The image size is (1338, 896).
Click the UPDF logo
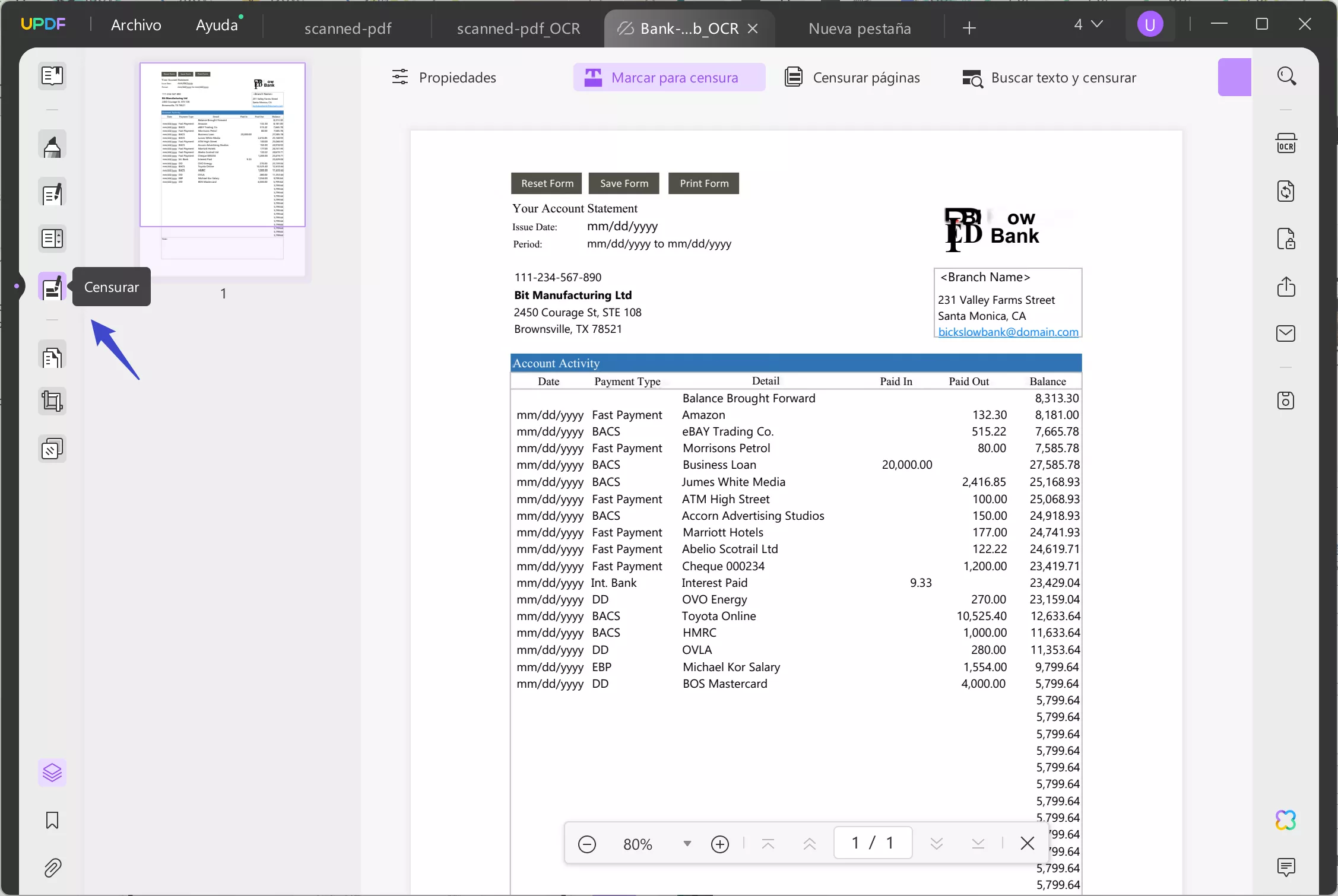pyautogui.click(x=43, y=24)
